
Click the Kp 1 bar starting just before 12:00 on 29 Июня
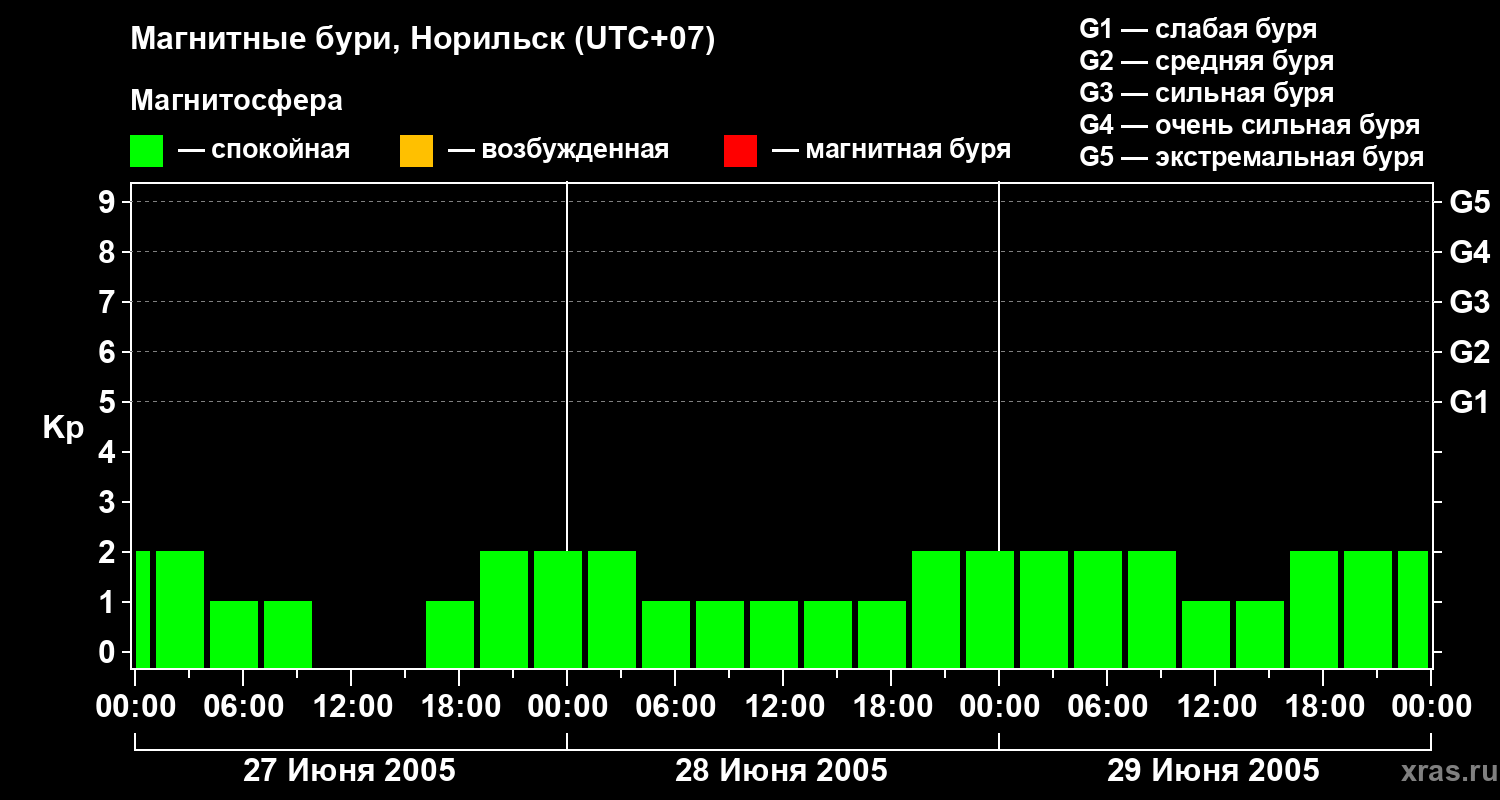click(x=1206, y=634)
